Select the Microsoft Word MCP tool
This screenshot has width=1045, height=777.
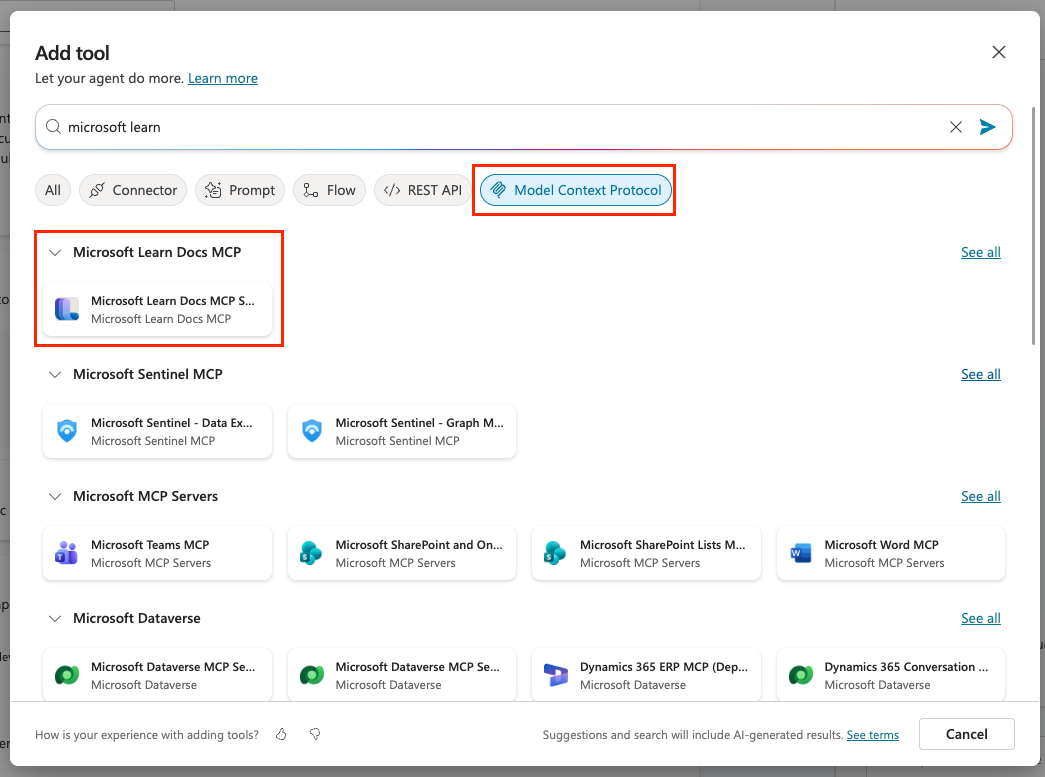tap(890, 553)
